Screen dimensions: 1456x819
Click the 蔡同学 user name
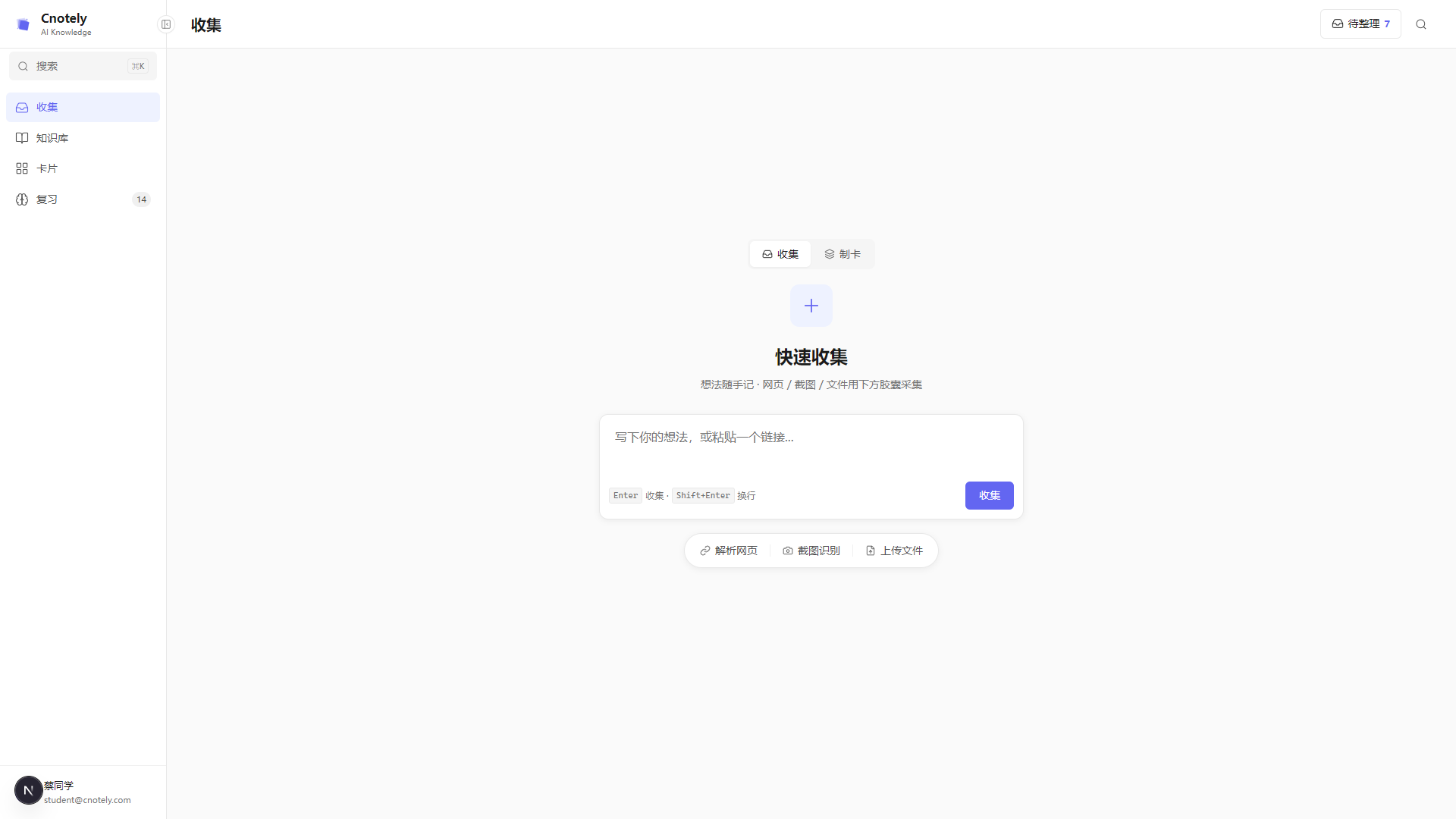[58, 786]
